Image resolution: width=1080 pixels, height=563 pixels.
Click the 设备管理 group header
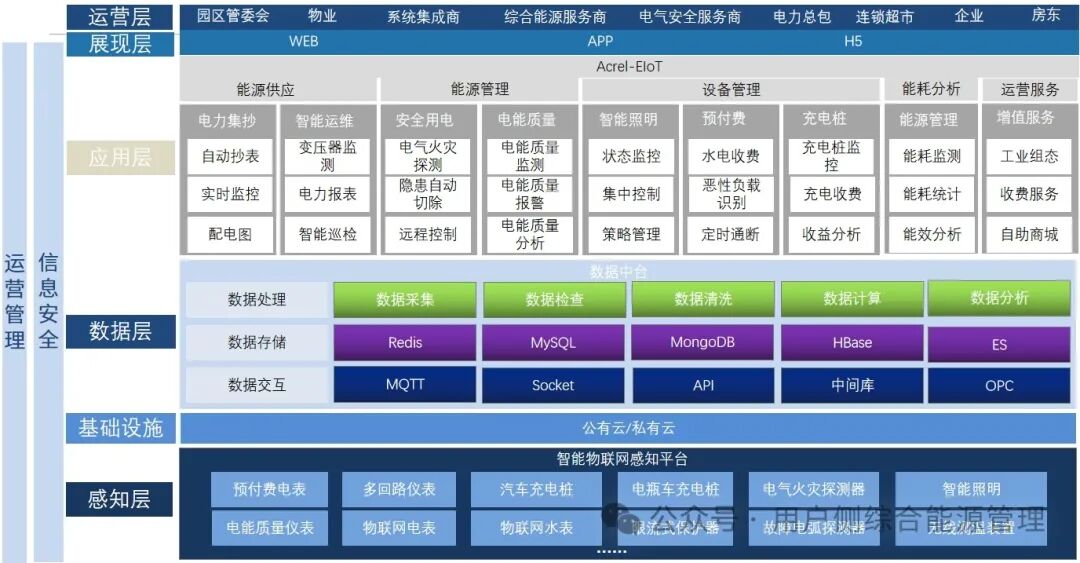pyautogui.click(x=731, y=90)
